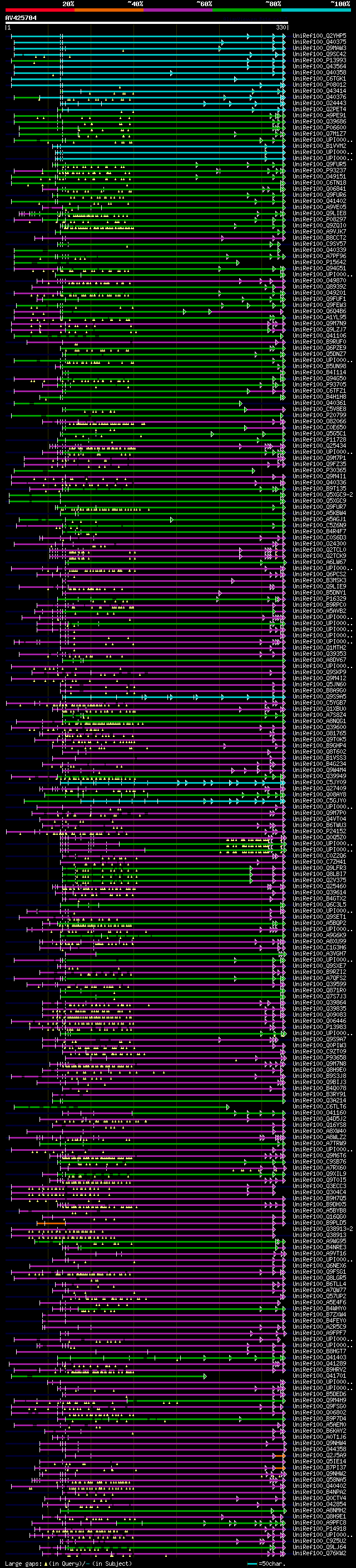Image resolution: width=356 pixels, height=1568 pixels.
Task: Click label UniRef100_Q9FUR5
Action: pos(319,164)
